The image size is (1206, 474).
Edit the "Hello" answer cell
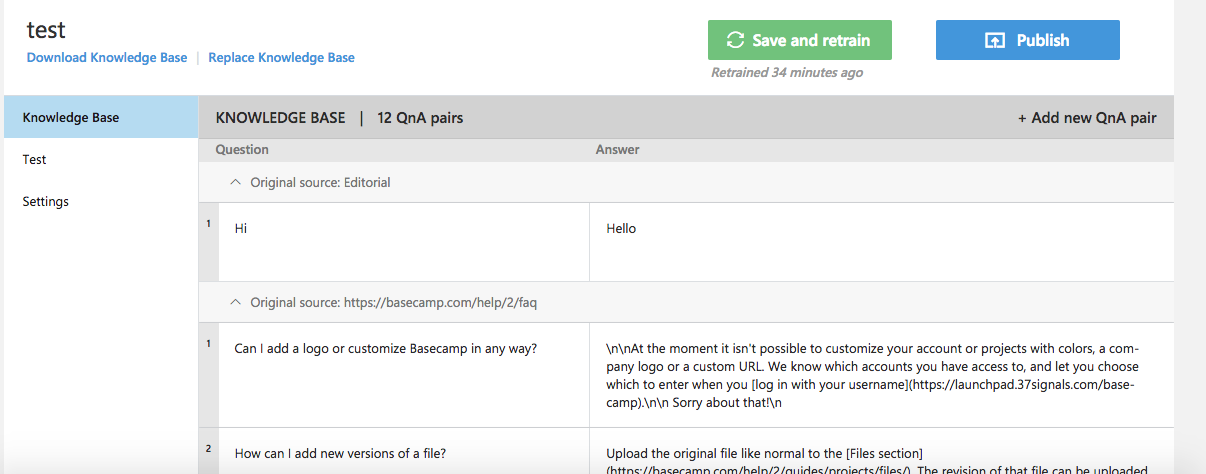(x=880, y=241)
